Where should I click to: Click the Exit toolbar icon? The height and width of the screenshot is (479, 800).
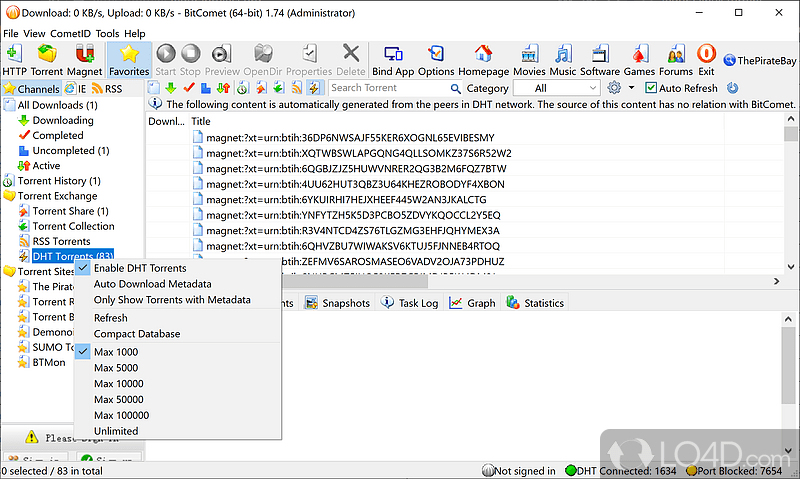coord(706,60)
